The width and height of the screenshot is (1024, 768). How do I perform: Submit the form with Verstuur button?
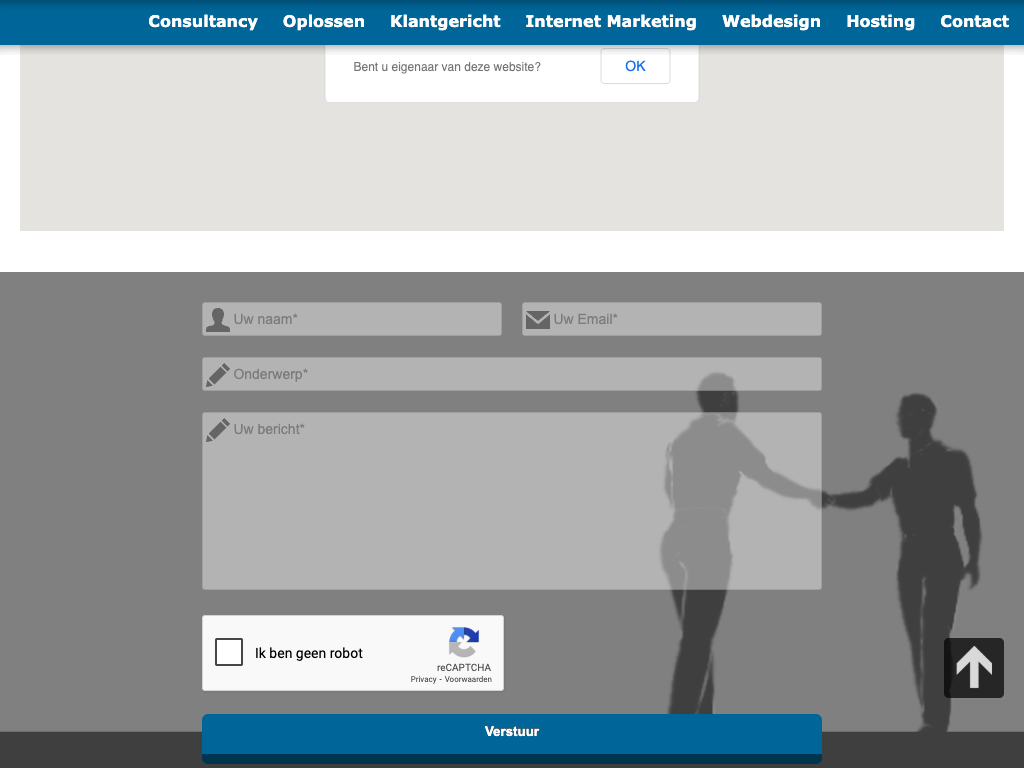pyautogui.click(x=512, y=732)
